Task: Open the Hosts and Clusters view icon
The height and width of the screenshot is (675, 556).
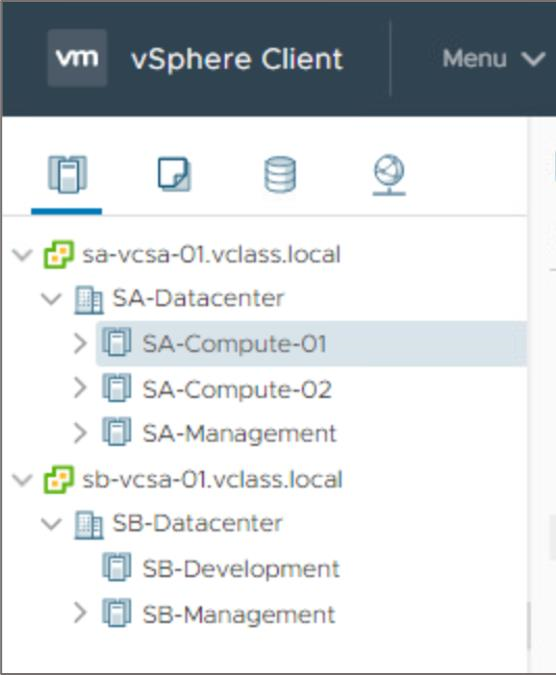Action: pyautogui.click(x=68, y=174)
